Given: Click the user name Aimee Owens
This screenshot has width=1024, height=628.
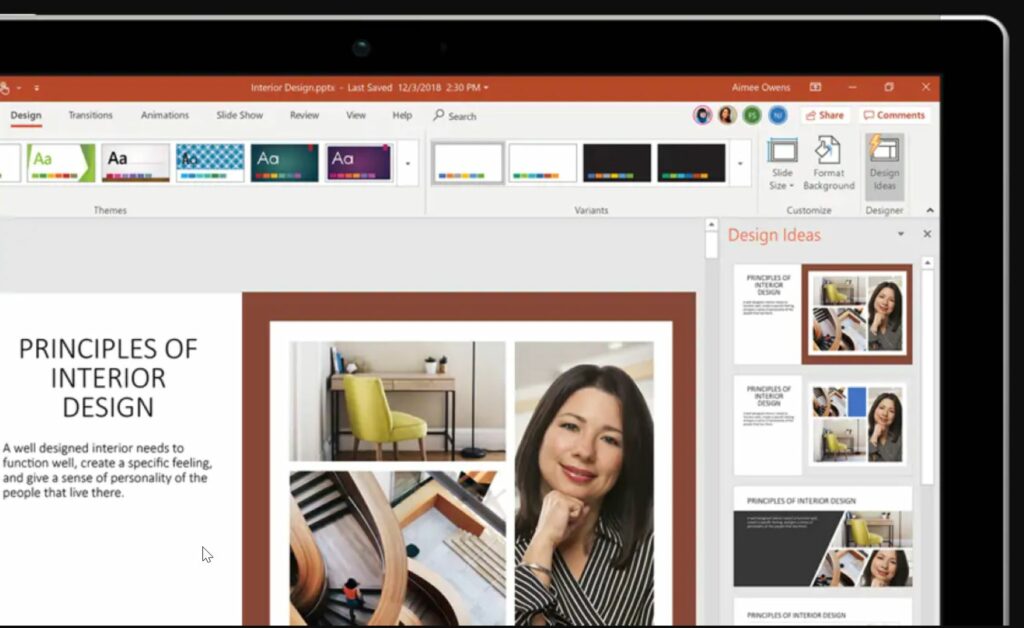Looking at the screenshot, I should point(761,87).
